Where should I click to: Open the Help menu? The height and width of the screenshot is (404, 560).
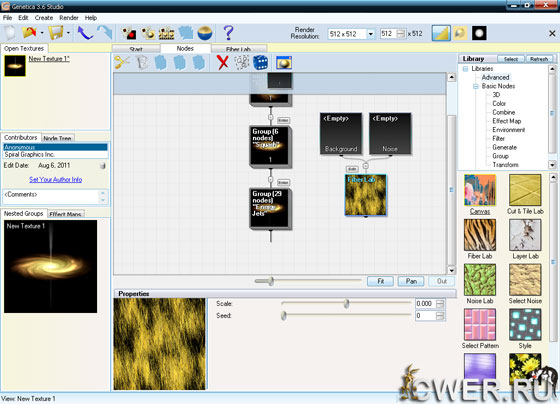pyautogui.click(x=91, y=18)
